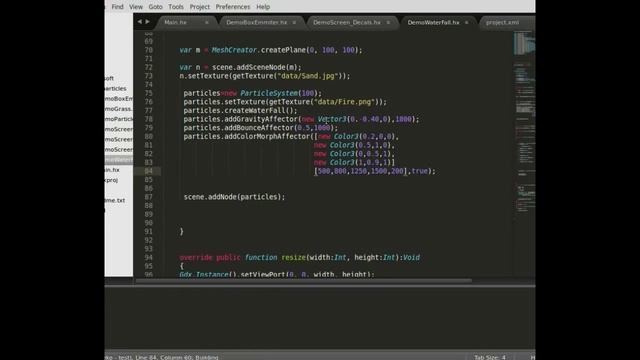
Task: Select the DemoWaterFall.hx tab
Action: [x=433, y=22]
